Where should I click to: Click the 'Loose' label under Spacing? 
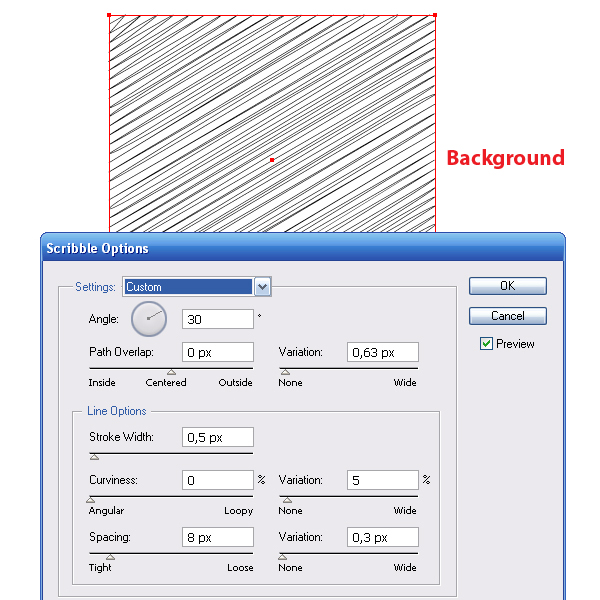pyautogui.click(x=240, y=567)
